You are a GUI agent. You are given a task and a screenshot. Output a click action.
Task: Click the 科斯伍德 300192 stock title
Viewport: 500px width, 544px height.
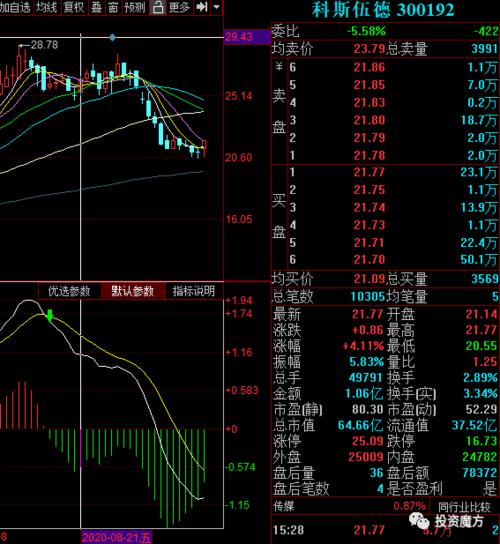click(383, 10)
